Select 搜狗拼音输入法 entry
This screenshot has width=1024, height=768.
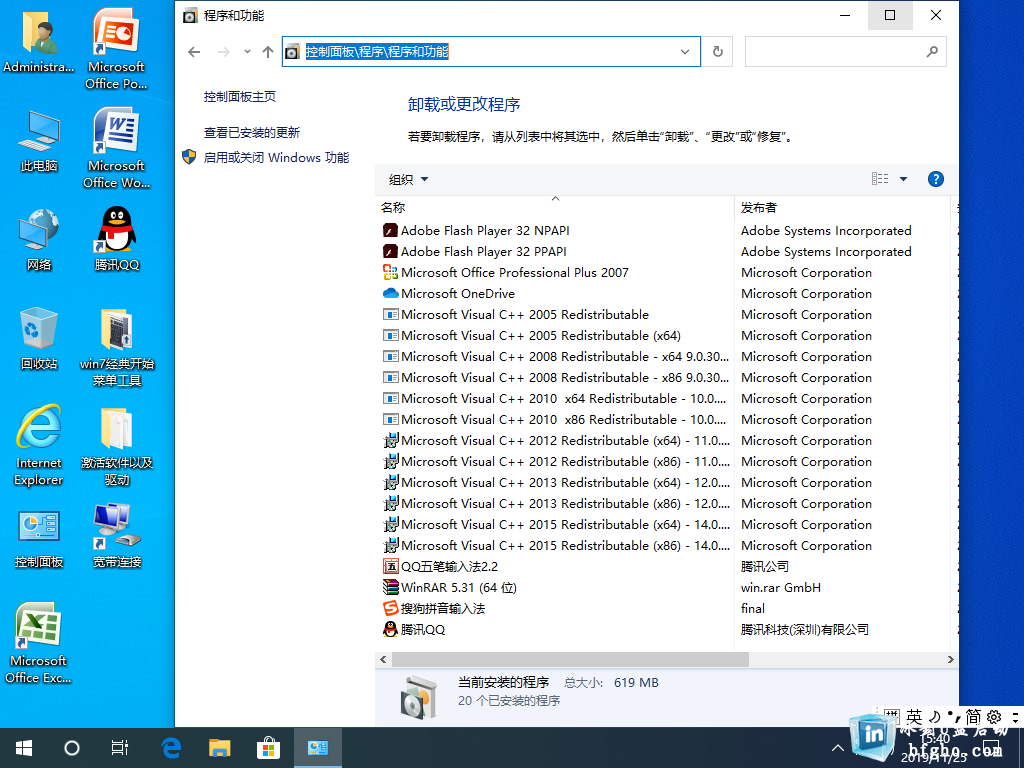click(443, 609)
